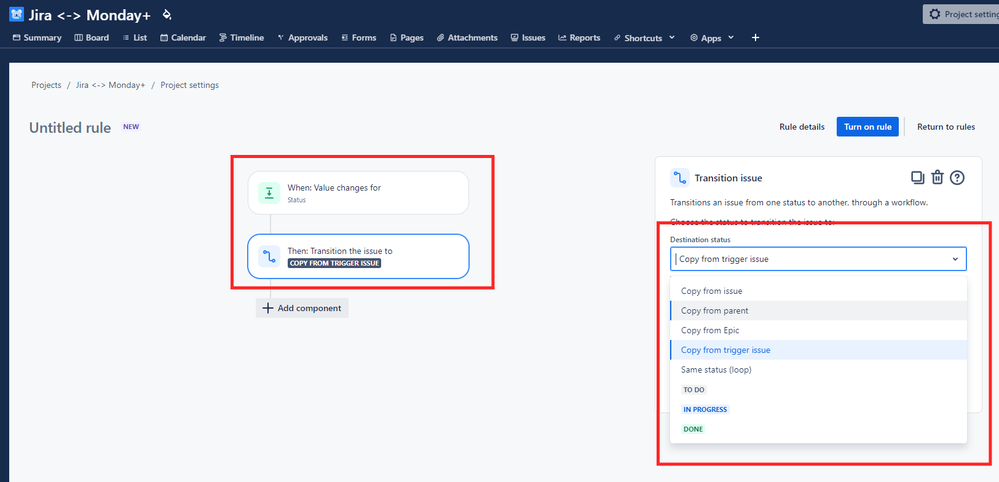999x482 pixels.
Task: Click the trash delete component icon
Action: [x=937, y=178]
